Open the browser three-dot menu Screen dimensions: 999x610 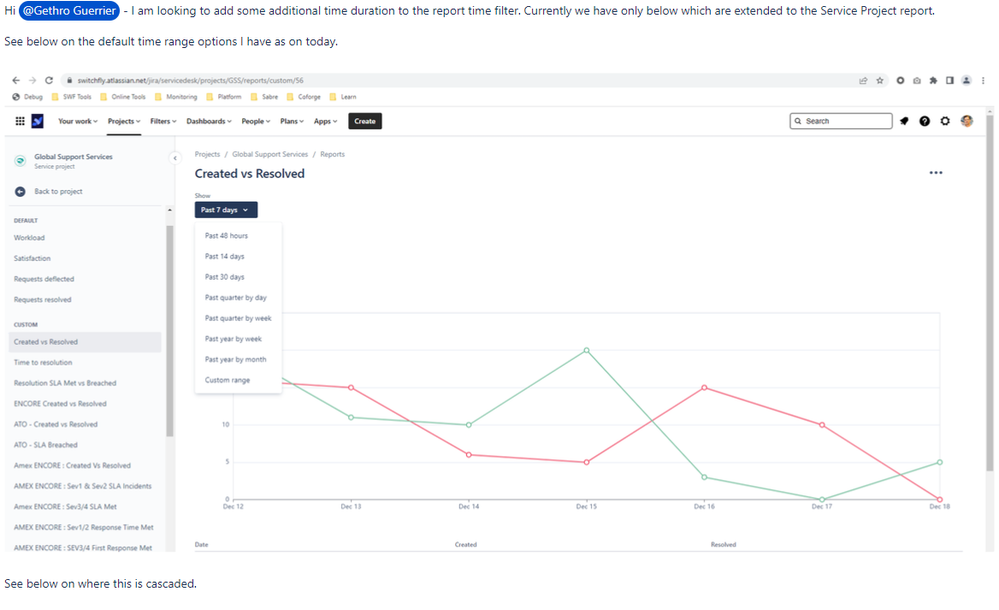pyautogui.click(x=983, y=80)
